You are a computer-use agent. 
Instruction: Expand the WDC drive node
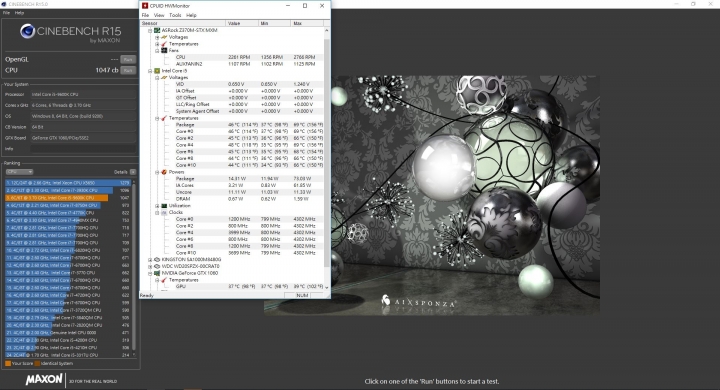coord(150,266)
